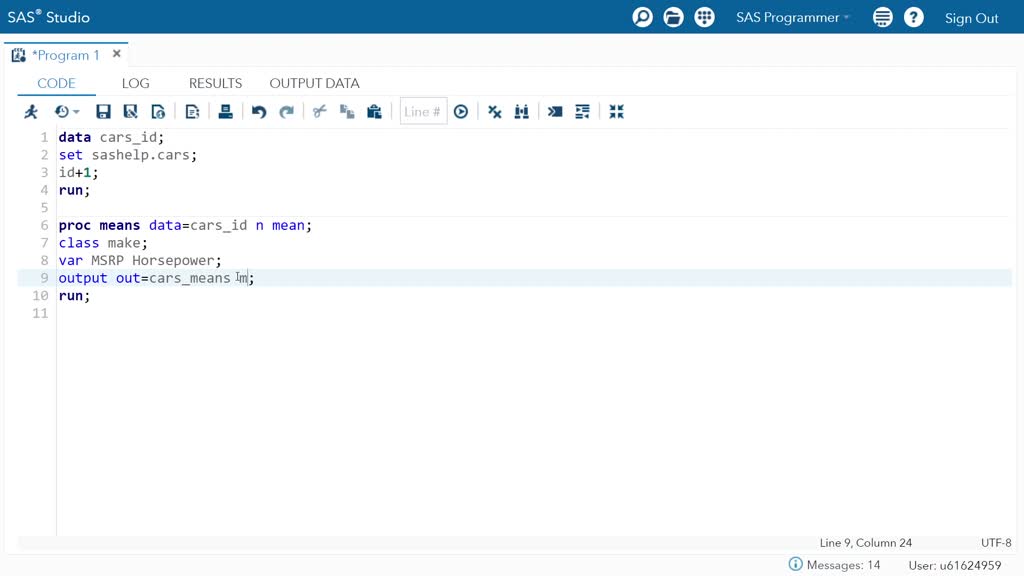Switch to the CODE tab
Viewport: 1024px width, 576px height.
coord(56,83)
